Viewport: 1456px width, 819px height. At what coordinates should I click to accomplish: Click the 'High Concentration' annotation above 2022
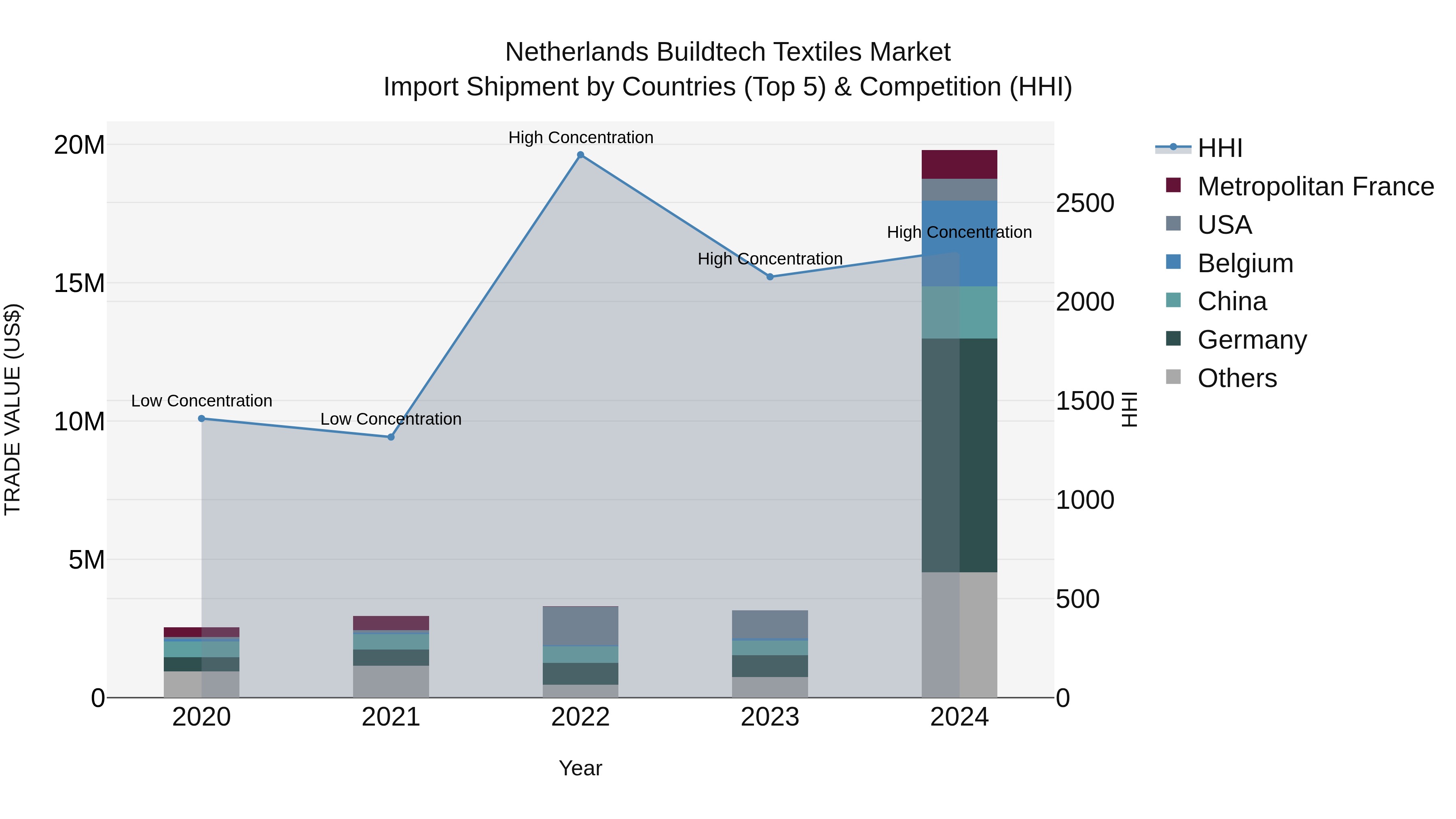(580, 138)
